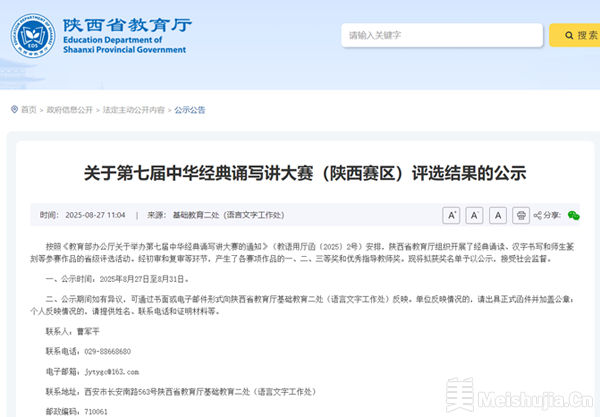Click the 陕西省教育厅 site title
The width and height of the screenshot is (600, 417).
coord(127,25)
